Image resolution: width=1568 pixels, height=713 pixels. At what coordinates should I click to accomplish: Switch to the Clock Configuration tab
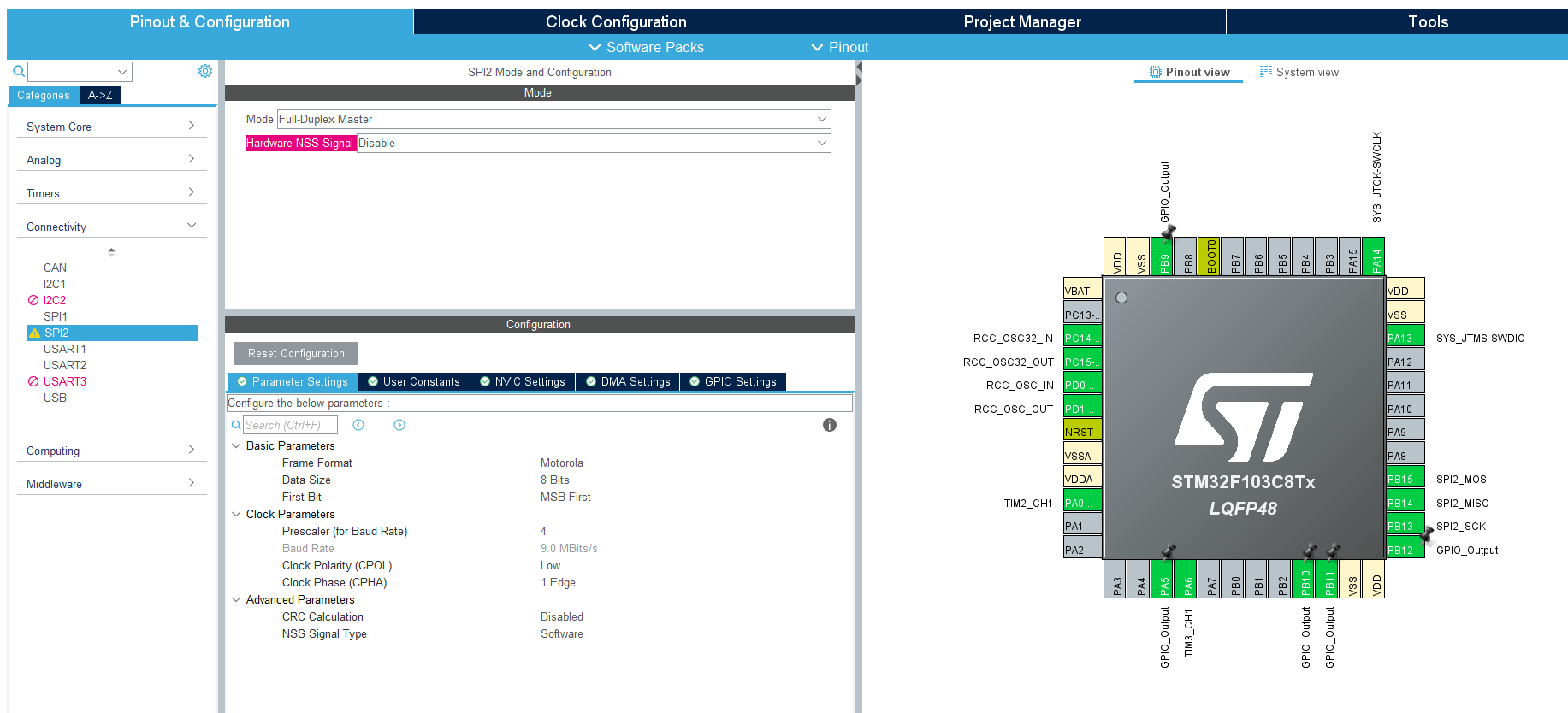[x=616, y=21]
